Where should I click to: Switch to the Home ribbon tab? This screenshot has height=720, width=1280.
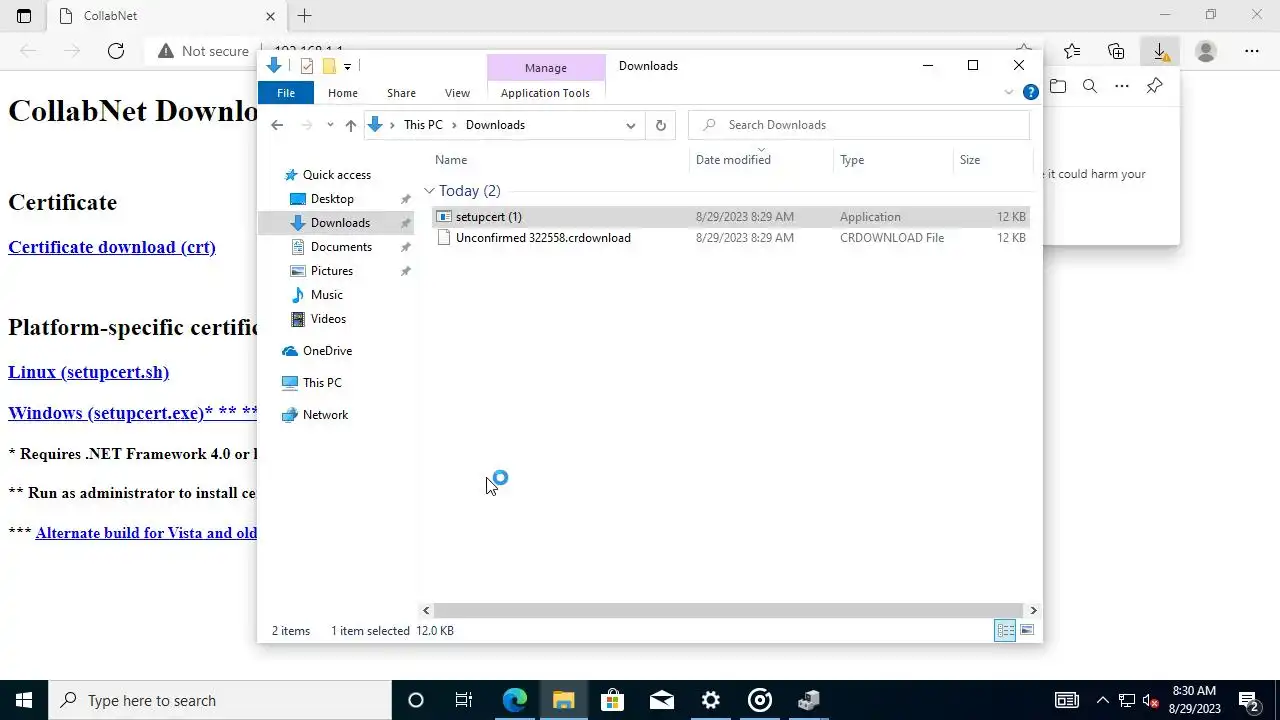(343, 93)
